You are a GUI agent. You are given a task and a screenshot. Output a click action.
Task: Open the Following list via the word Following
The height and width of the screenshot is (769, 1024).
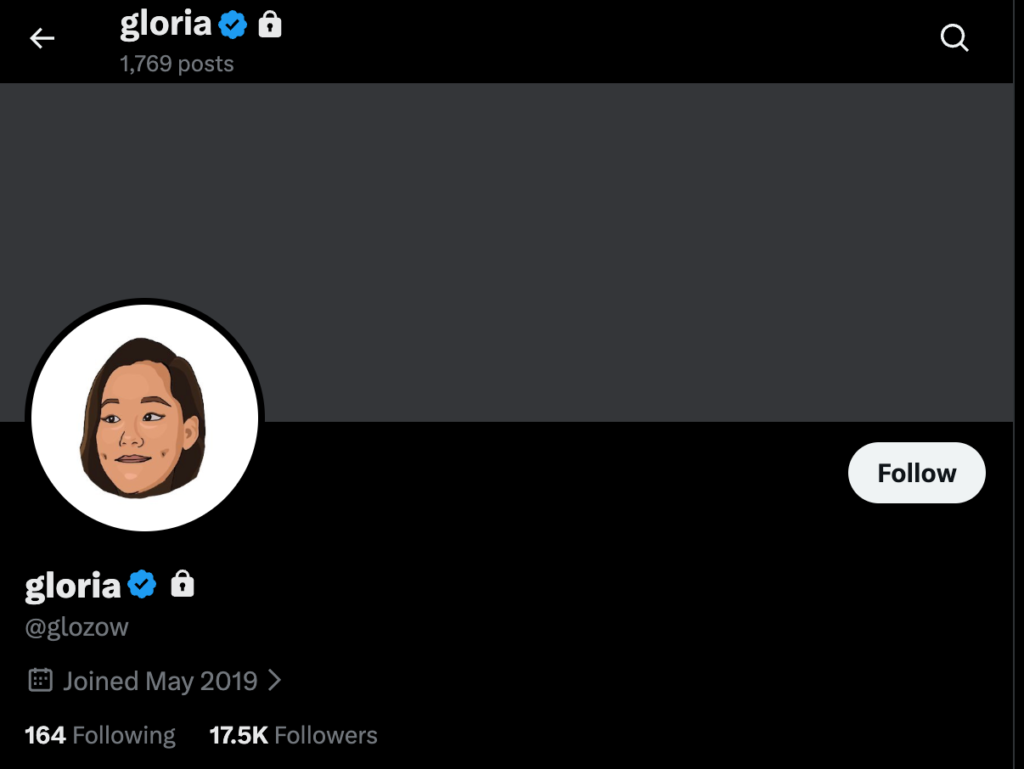click(124, 736)
